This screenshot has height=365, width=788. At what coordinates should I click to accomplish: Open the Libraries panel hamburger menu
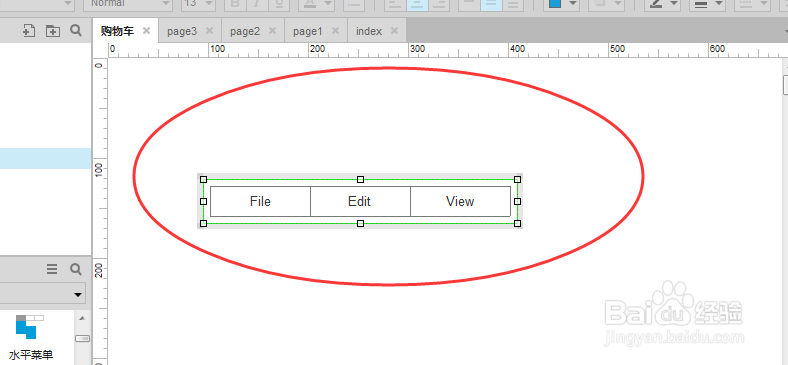pyautogui.click(x=52, y=269)
